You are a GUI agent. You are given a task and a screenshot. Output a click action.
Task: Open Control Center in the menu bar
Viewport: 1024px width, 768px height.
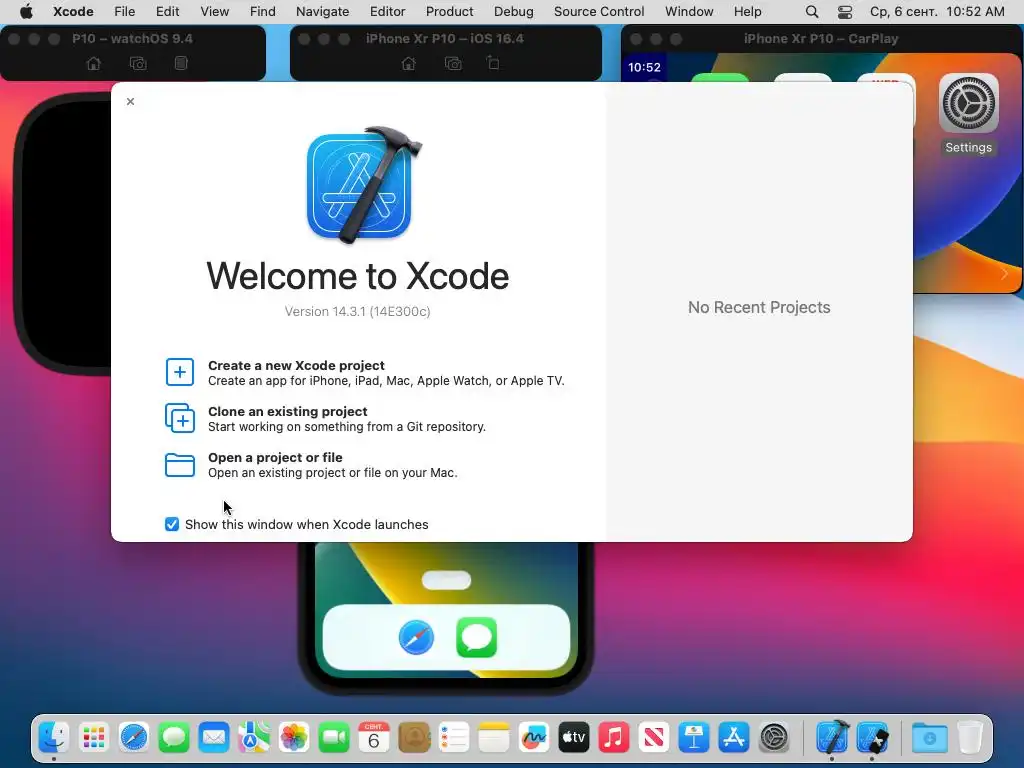click(844, 12)
